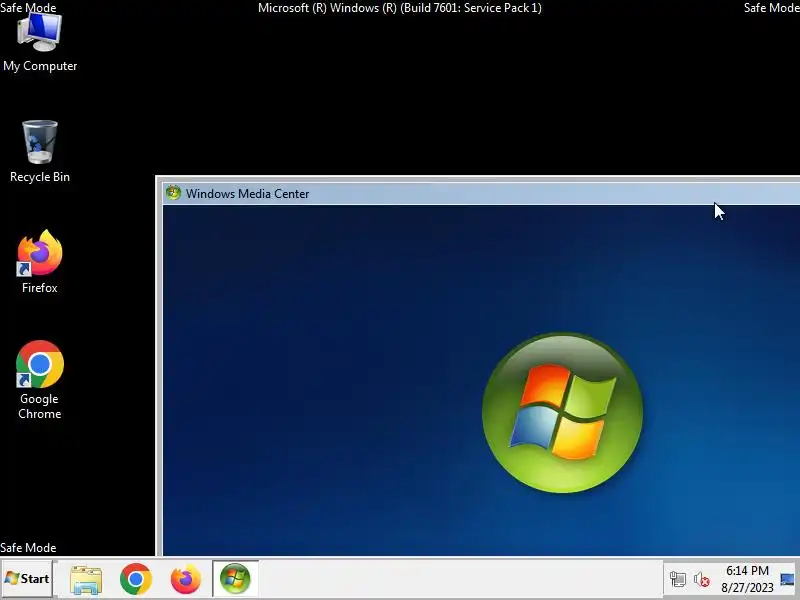The height and width of the screenshot is (600, 800).
Task: Open the network status tray icon
Action: click(x=678, y=580)
